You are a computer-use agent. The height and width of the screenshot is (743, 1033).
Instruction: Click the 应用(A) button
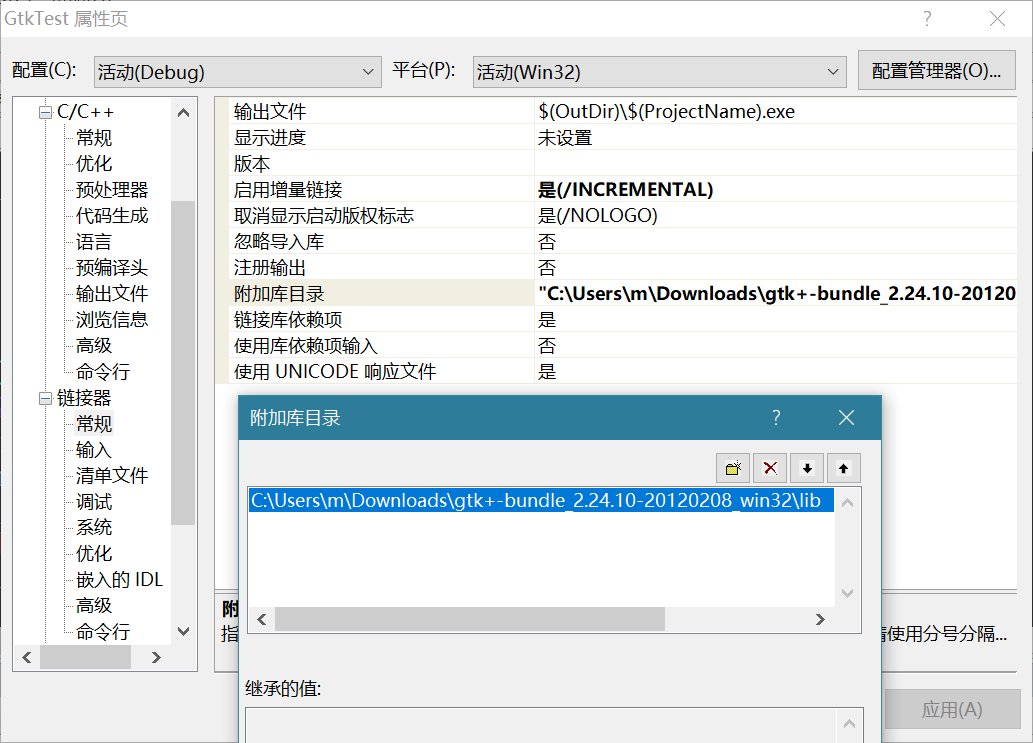click(951, 710)
